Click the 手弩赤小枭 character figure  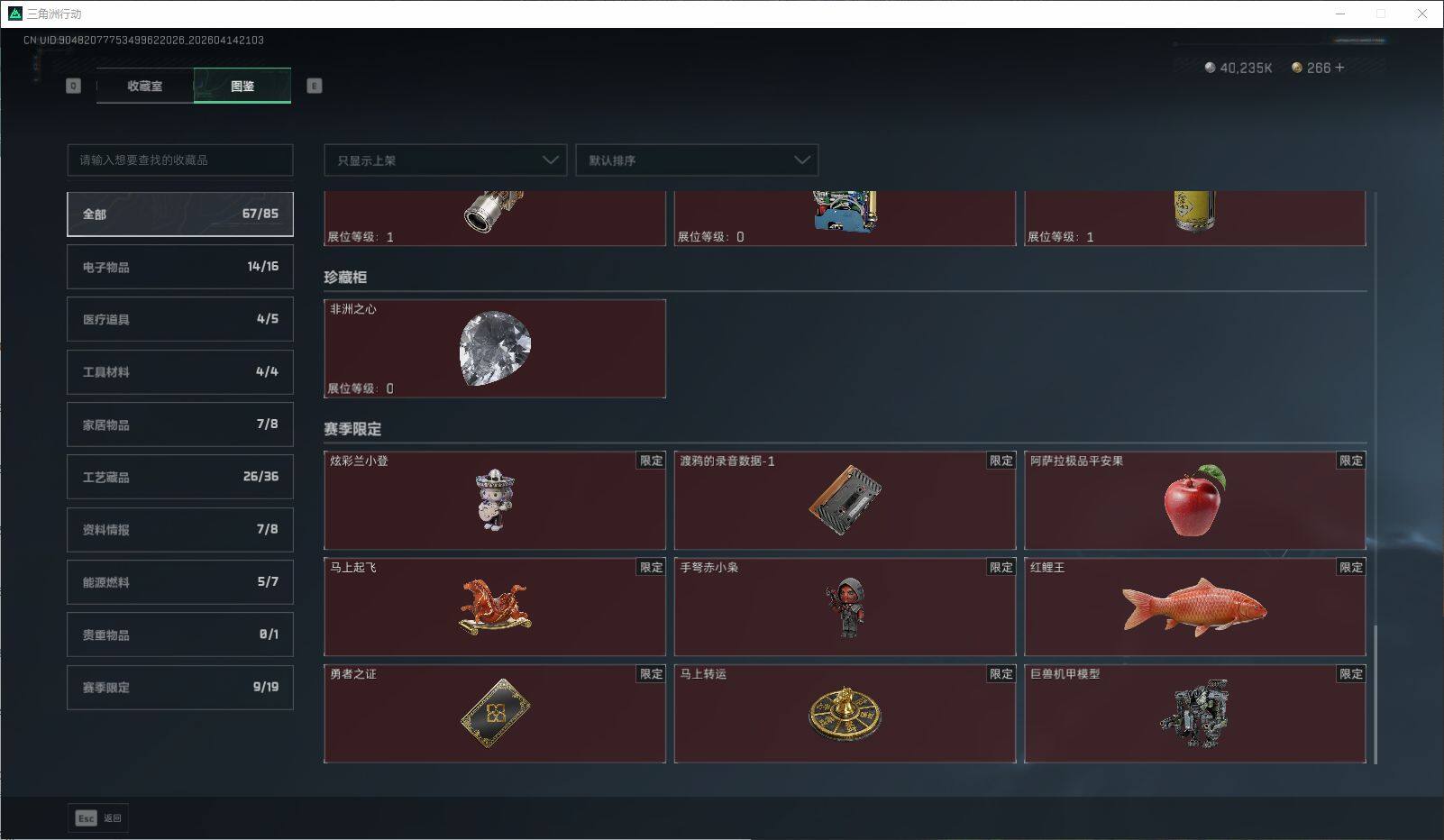pos(845,608)
